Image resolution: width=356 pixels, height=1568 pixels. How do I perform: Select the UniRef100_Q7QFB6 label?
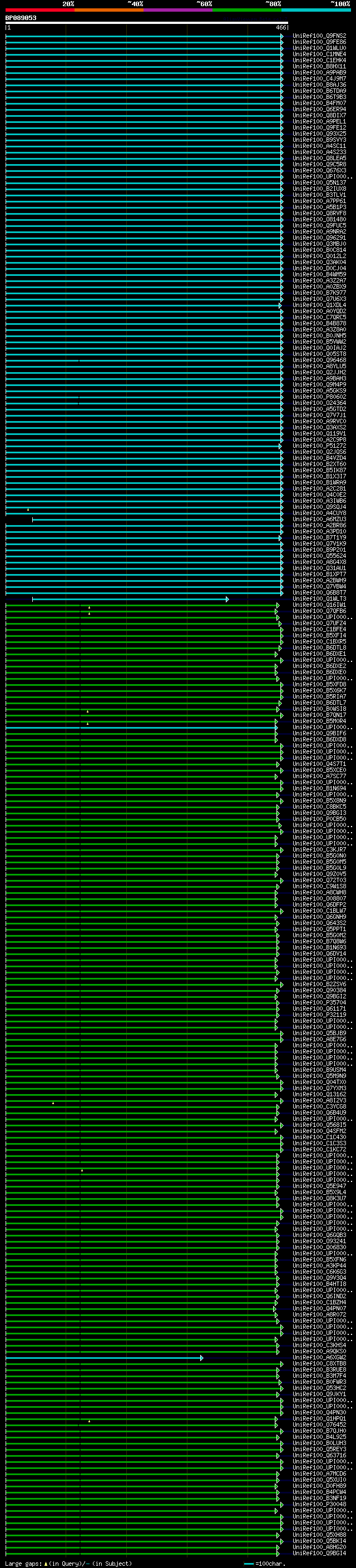pyautogui.click(x=319, y=611)
